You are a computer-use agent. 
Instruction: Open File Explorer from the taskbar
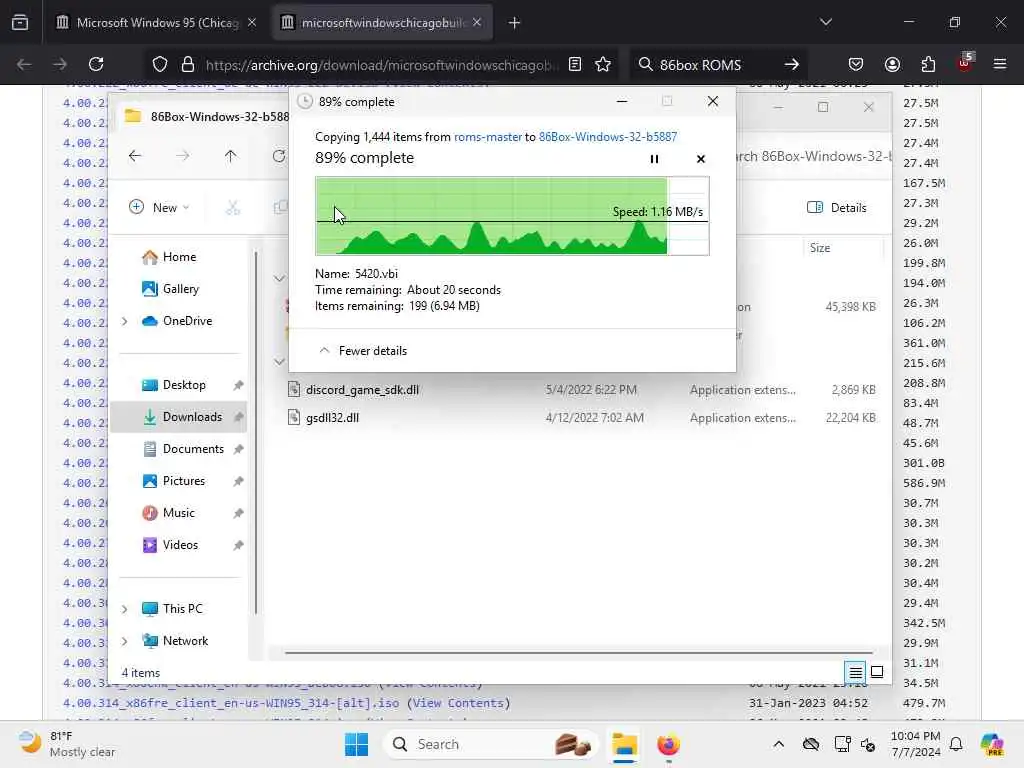[x=624, y=744]
